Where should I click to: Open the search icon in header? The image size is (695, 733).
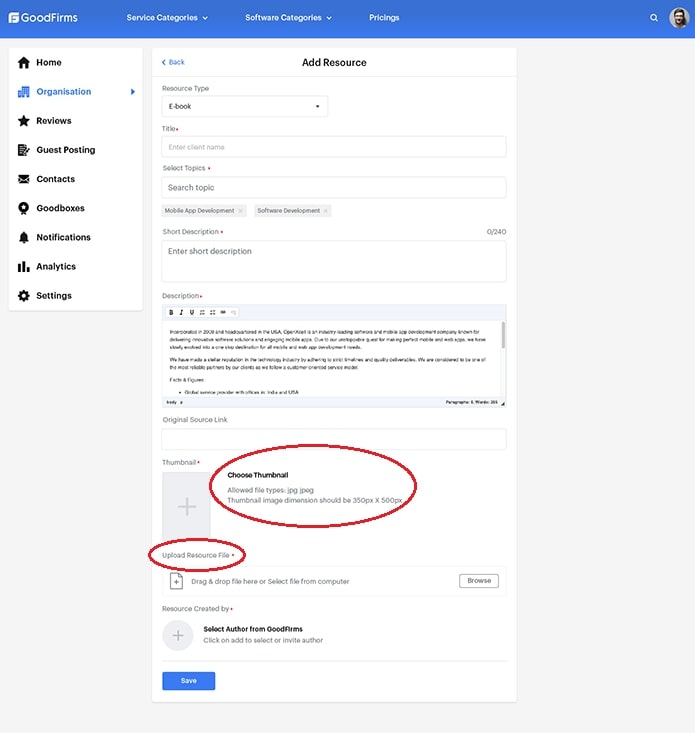[x=654, y=18]
